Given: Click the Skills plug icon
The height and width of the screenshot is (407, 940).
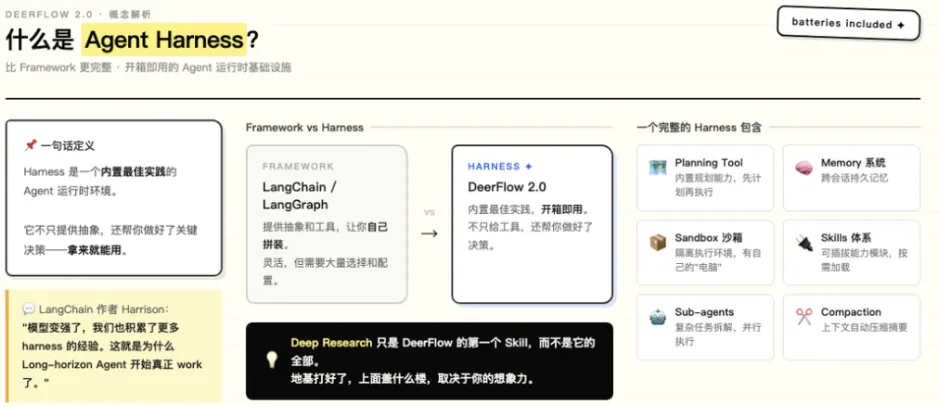Looking at the screenshot, I should (804, 243).
